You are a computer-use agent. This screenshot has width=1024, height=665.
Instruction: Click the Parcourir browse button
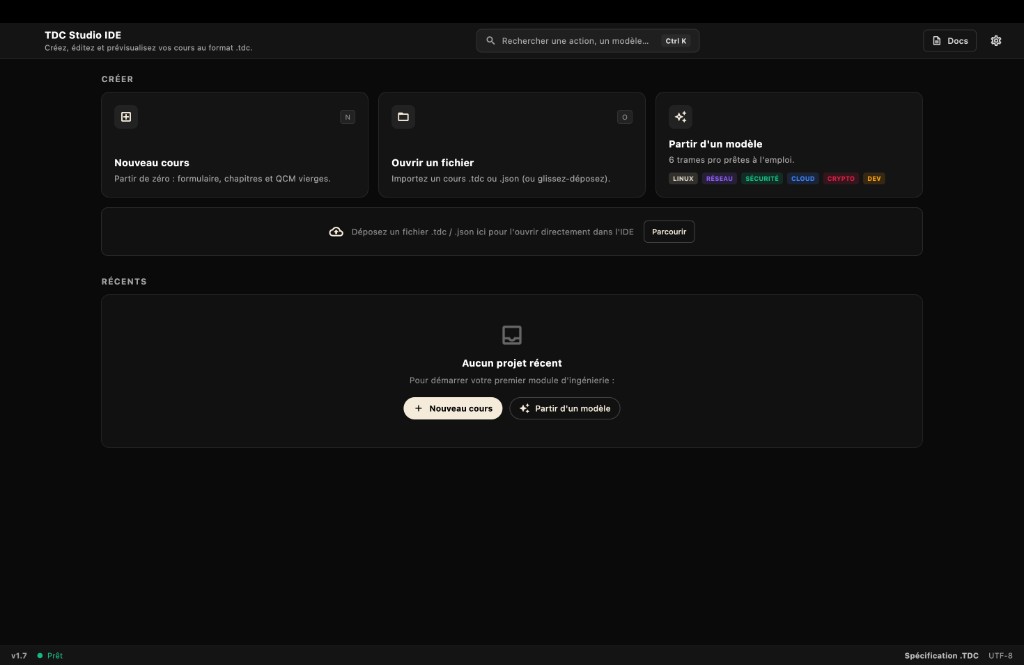(x=669, y=232)
